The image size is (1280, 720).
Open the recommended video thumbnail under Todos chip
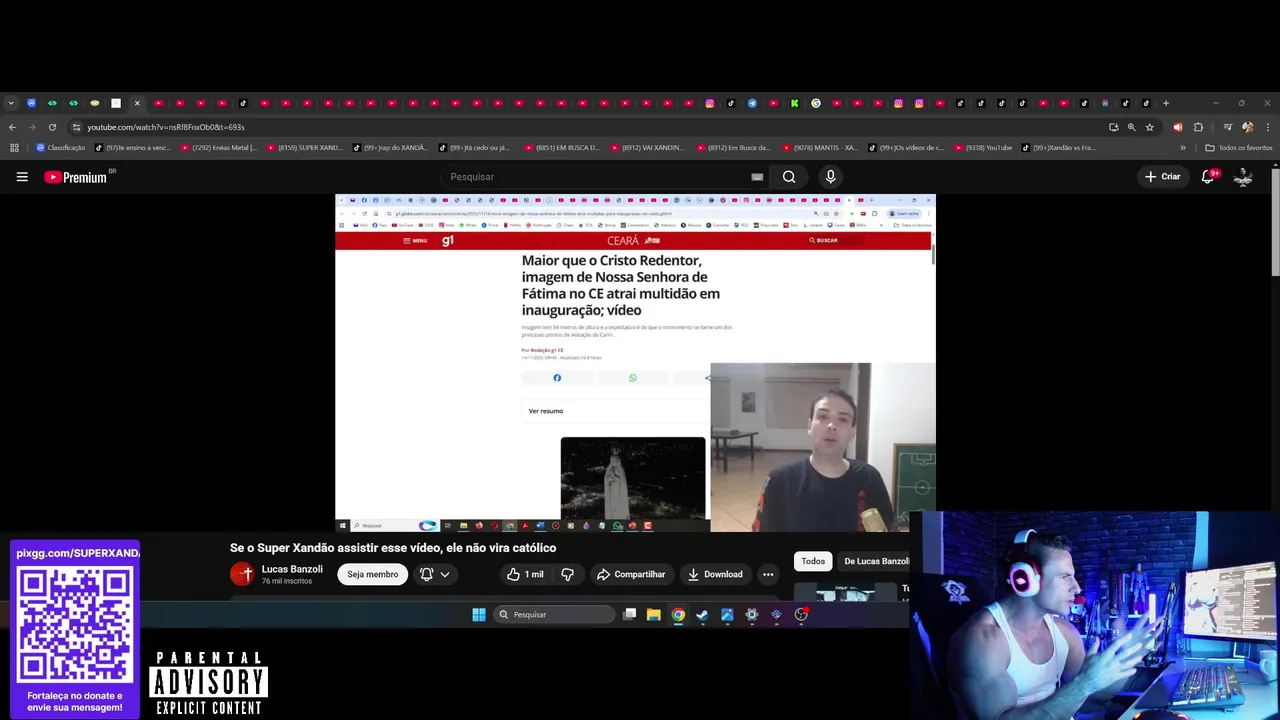tap(846, 592)
